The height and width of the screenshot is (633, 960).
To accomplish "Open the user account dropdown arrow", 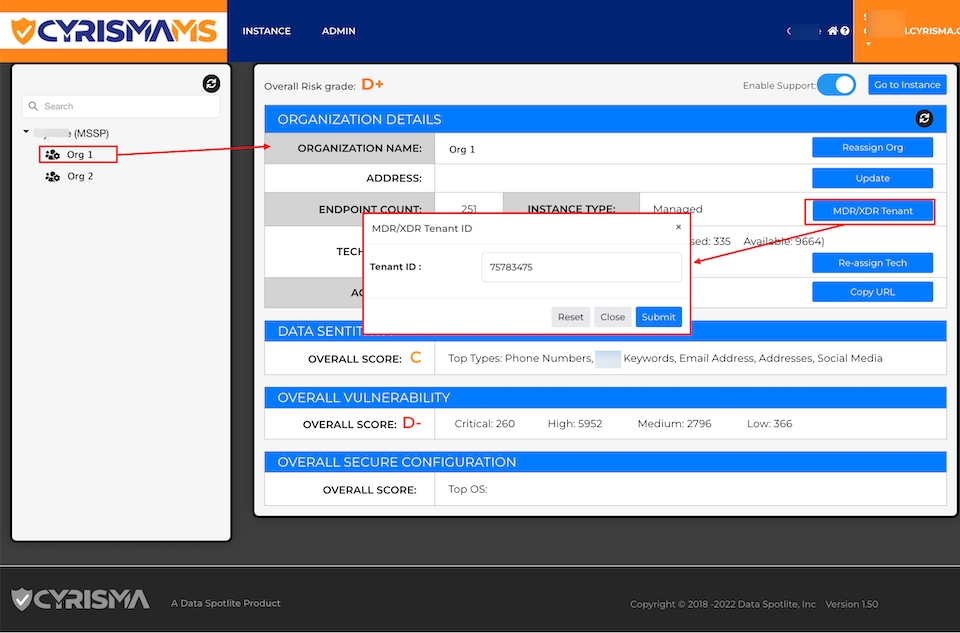I will coord(868,44).
